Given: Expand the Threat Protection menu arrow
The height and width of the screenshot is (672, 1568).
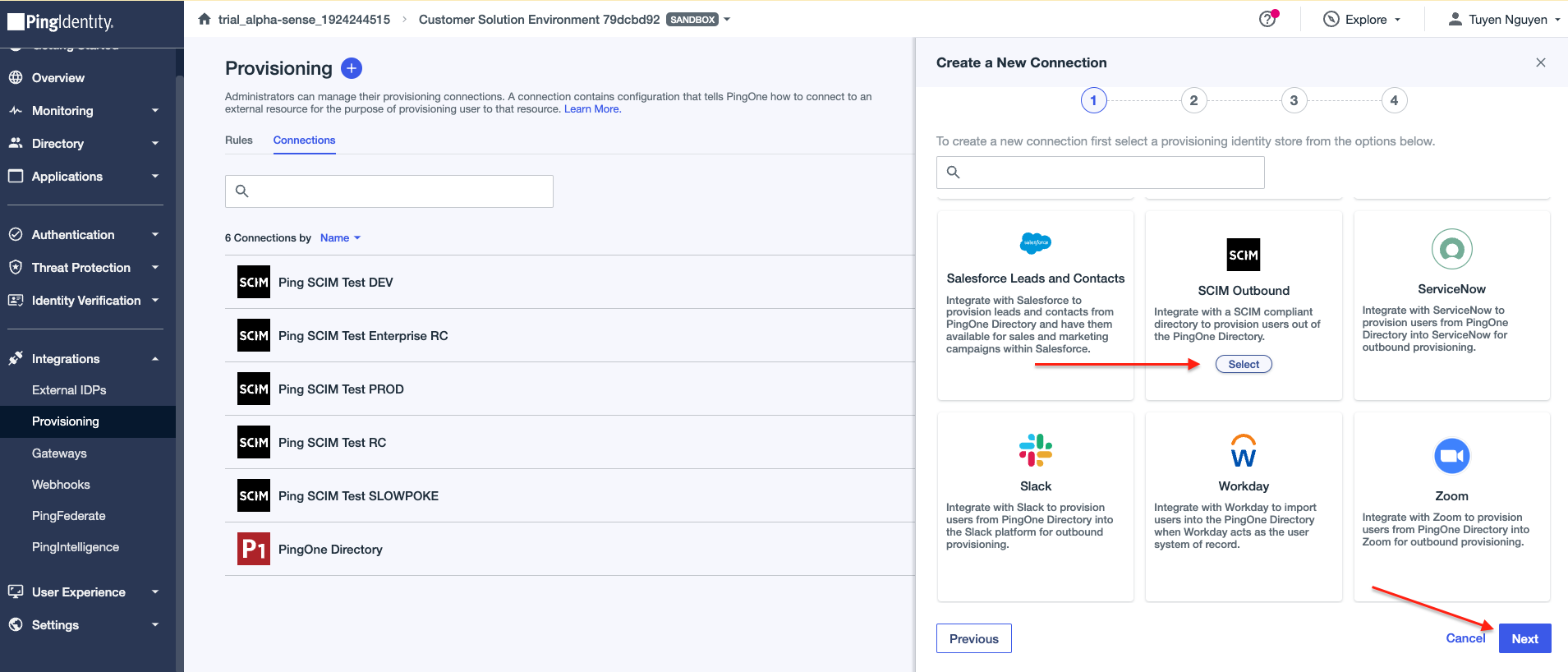Looking at the screenshot, I should click(155, 267).
